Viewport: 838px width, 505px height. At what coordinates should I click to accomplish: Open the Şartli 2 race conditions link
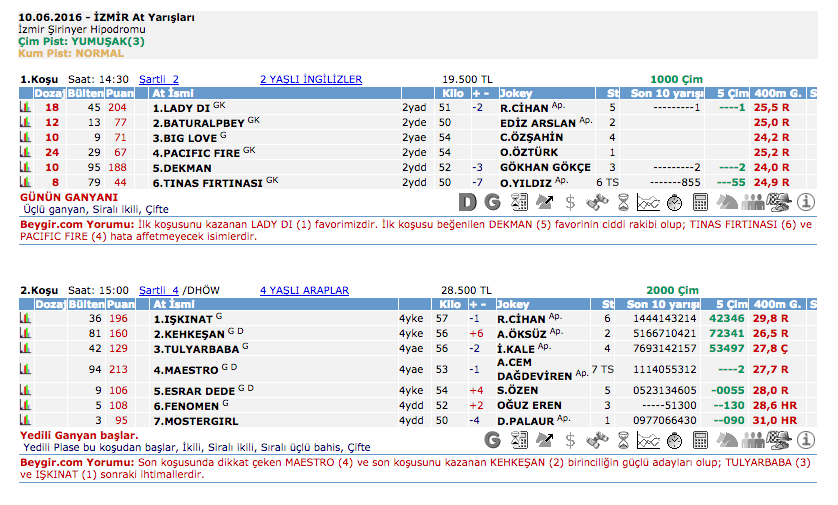pos(159,79)
